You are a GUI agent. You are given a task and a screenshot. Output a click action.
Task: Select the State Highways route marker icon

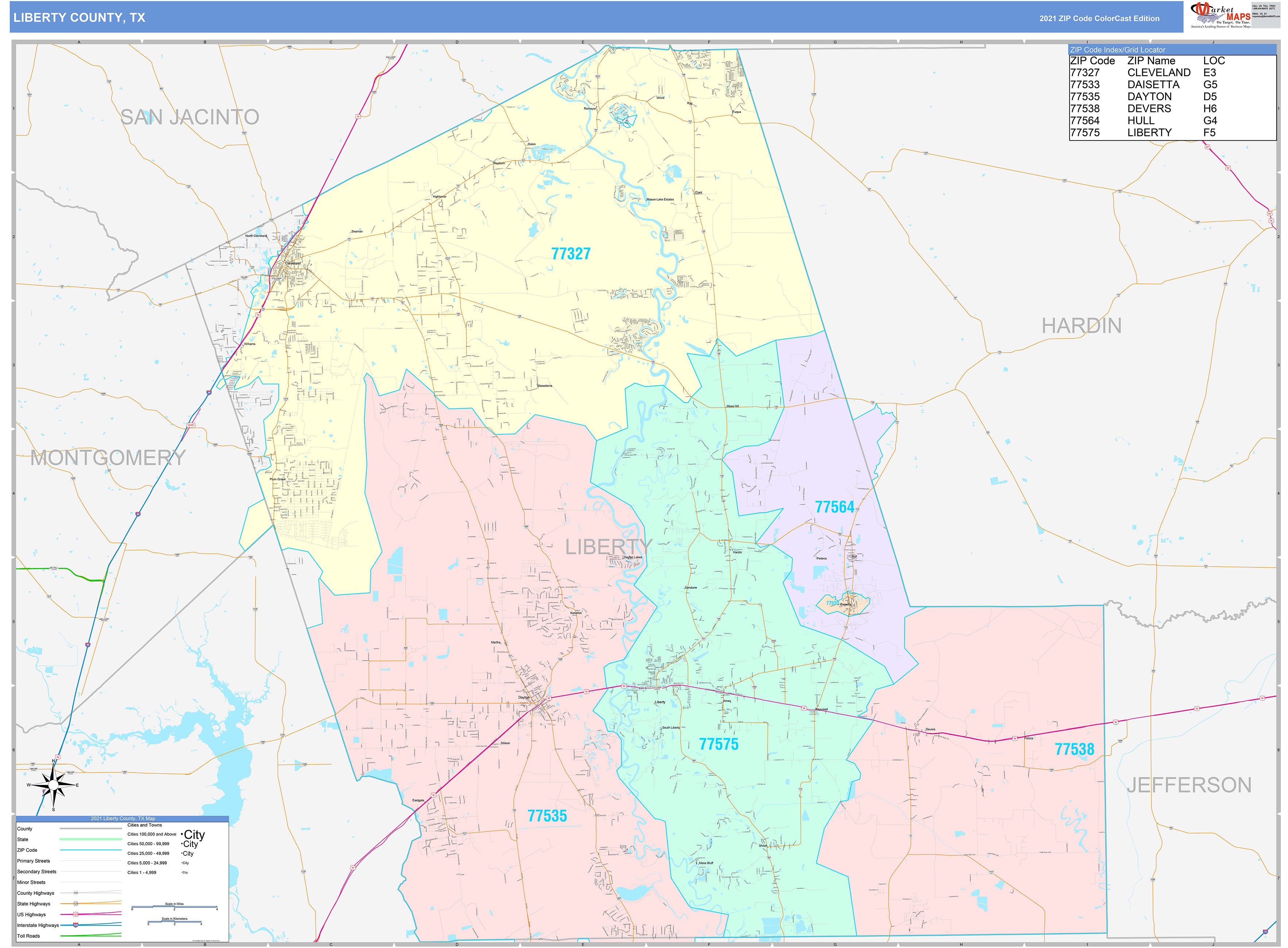(76, 903)
